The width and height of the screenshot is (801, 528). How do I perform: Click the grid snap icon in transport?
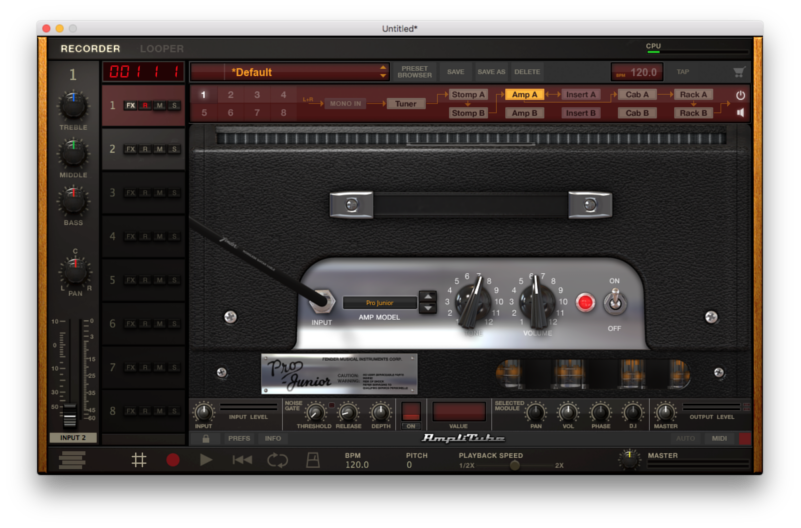139,460
